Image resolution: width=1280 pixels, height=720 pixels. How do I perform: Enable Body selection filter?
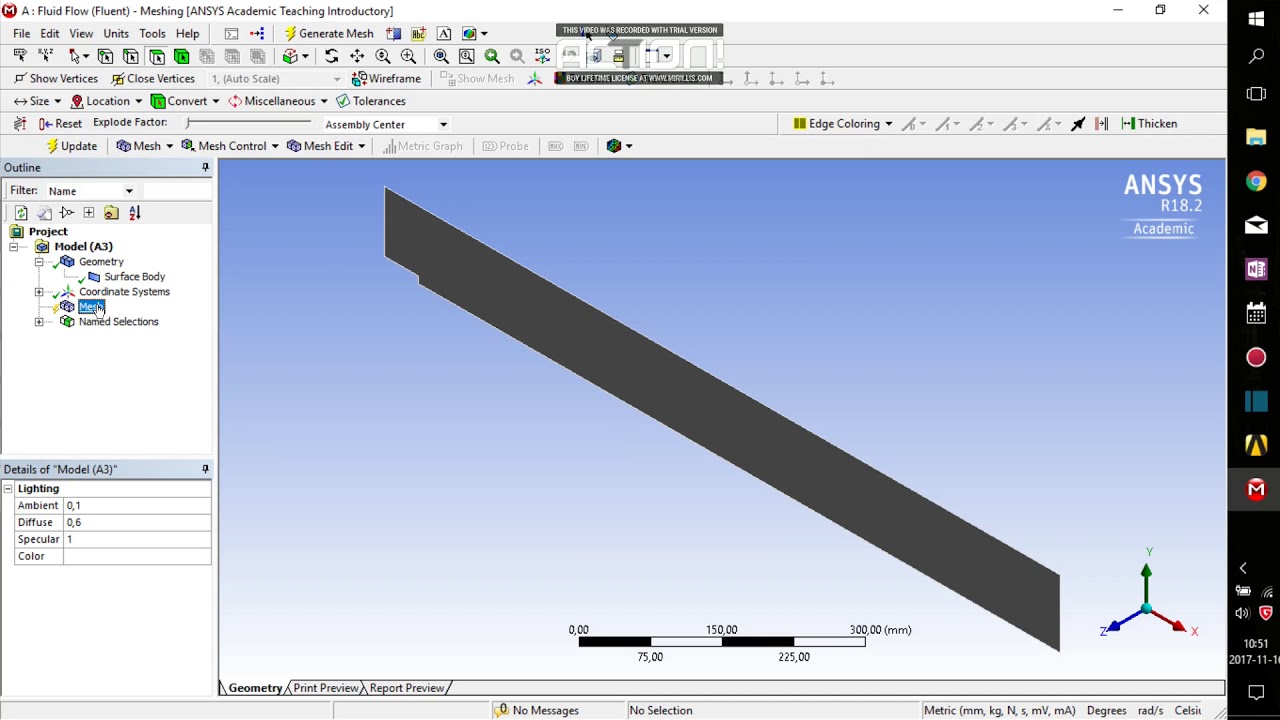[181, 56]
